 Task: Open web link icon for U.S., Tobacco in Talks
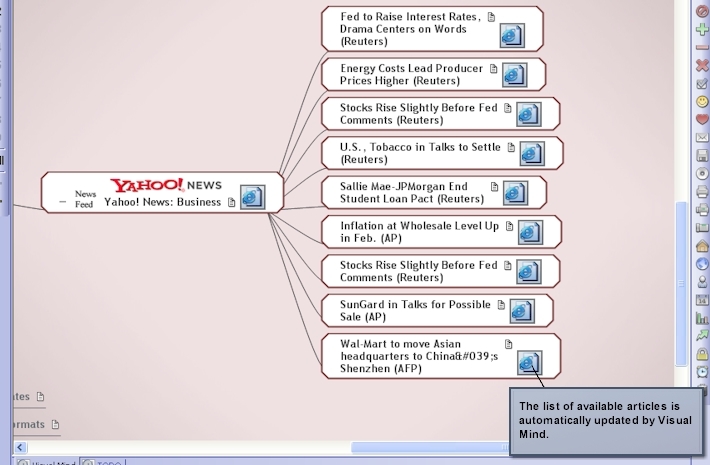(x=532, y=153)
